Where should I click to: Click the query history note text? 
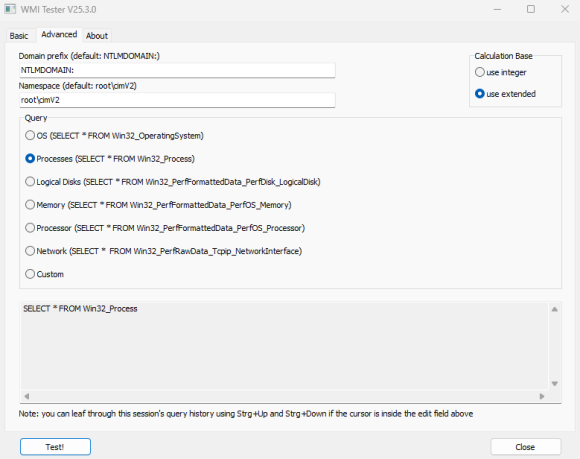tap(246, 414)
